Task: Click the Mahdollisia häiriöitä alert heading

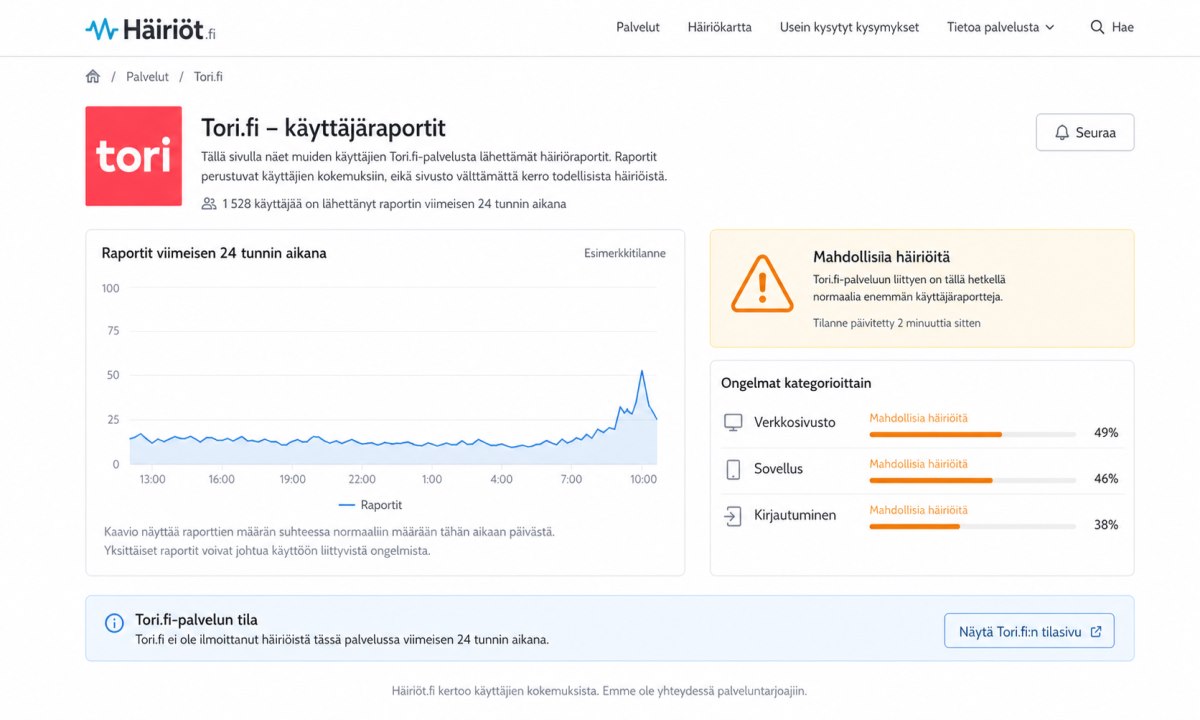Action: (882, 257)
